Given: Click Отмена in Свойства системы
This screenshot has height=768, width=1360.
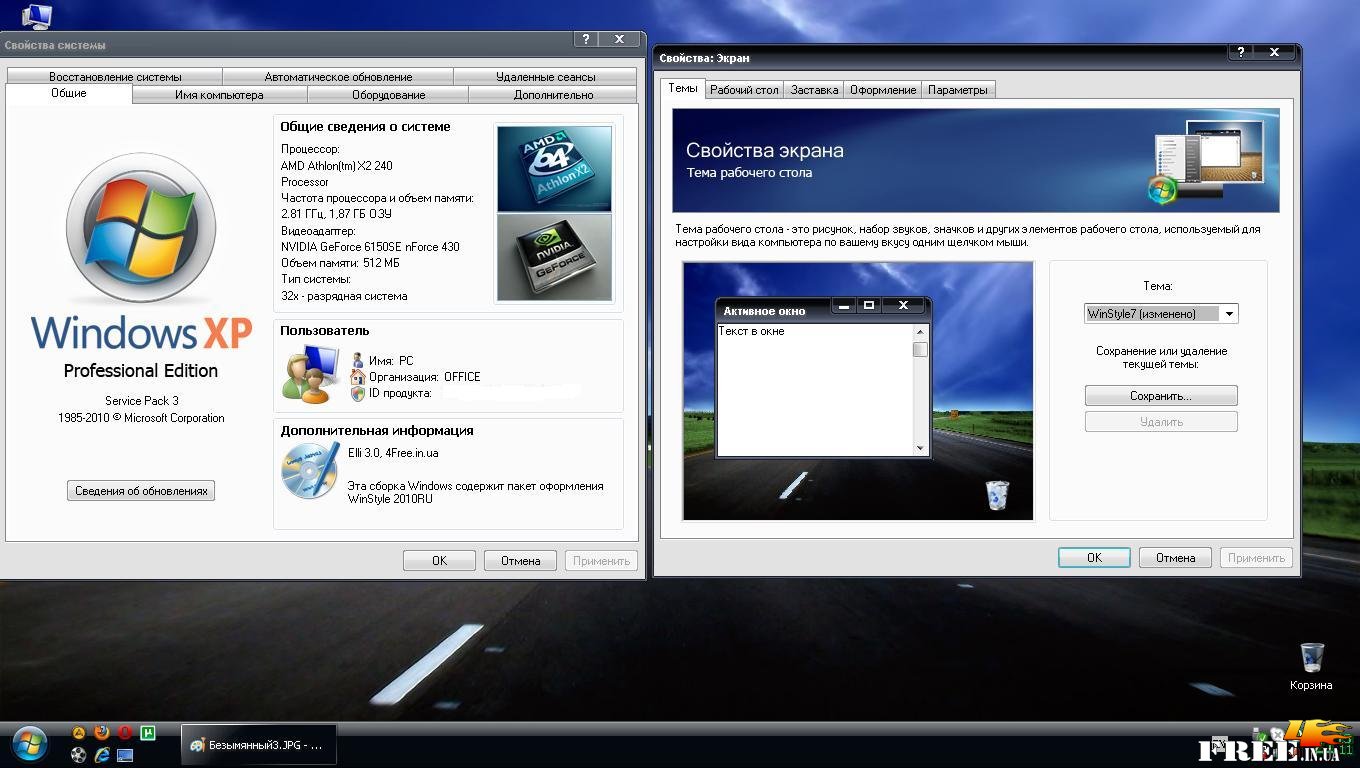Looking at the screenshot, I should pyautogui.click(x=520, y=561).
